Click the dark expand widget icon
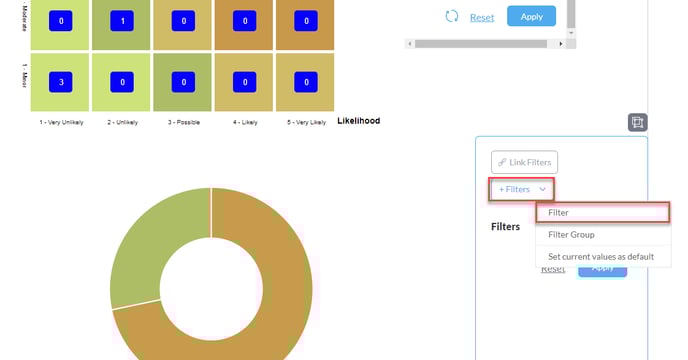Screen dimensions: 688x360 [638, 122]
